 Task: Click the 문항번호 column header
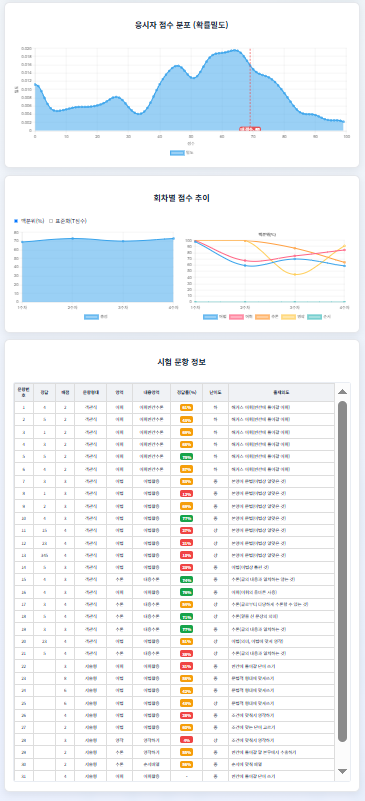pos(24,392)
